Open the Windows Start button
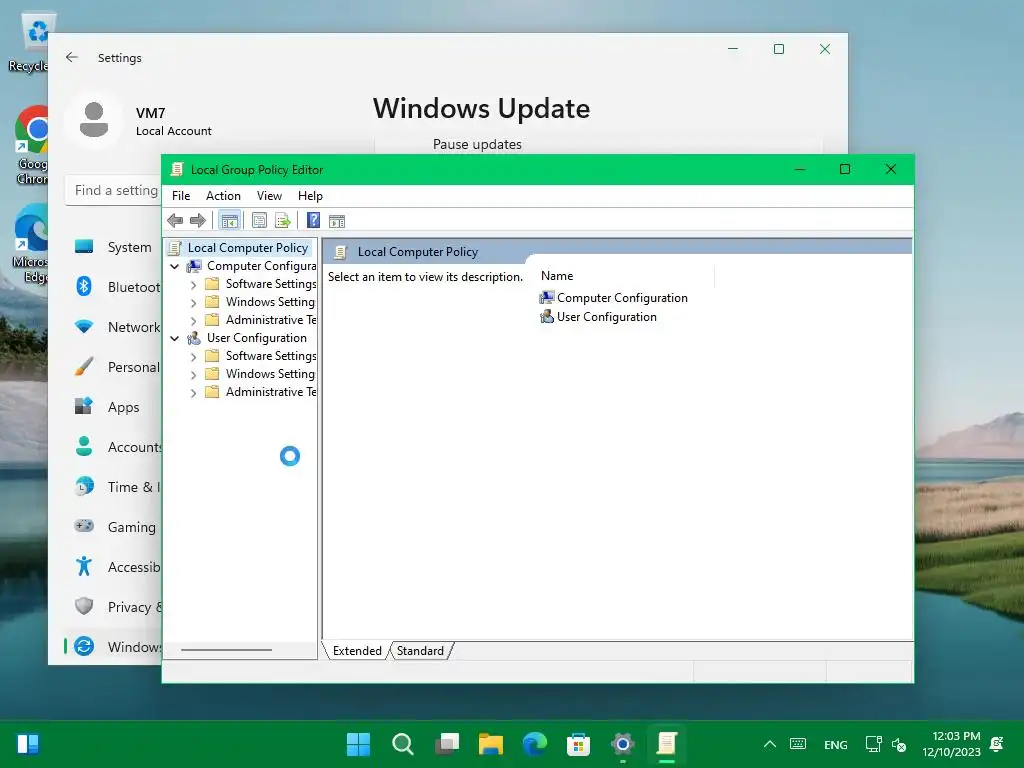The image size is (1024, 768). click(x=358, y=744)
